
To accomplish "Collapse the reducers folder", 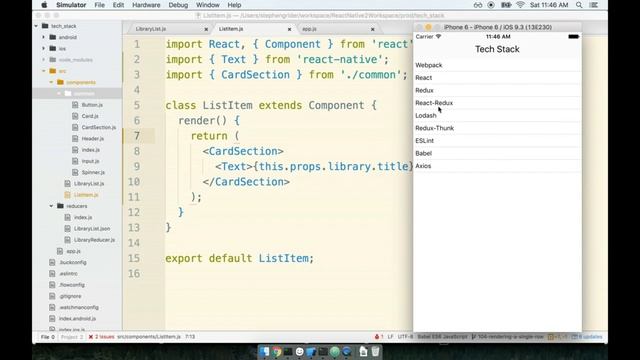I will 51,206.
